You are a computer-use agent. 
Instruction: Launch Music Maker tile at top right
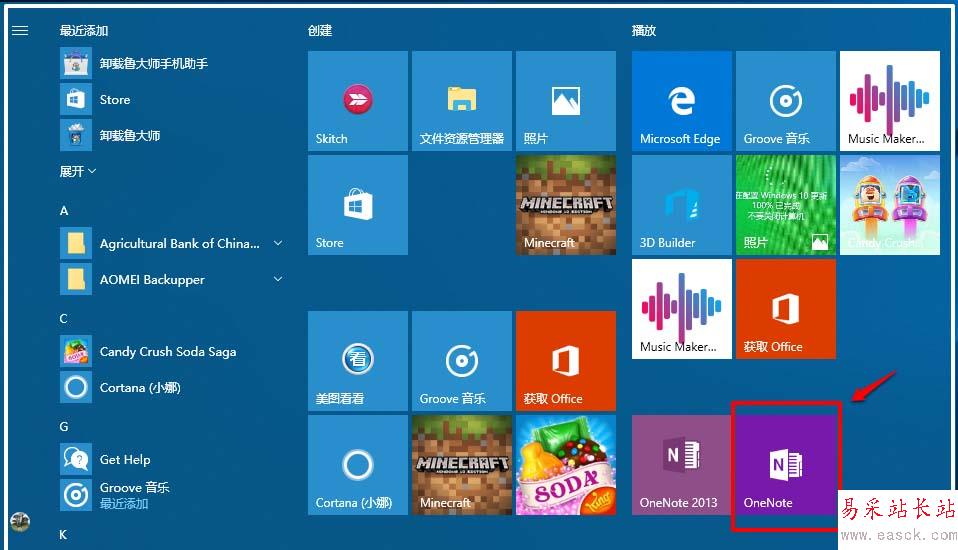click(x=890, y=101)
